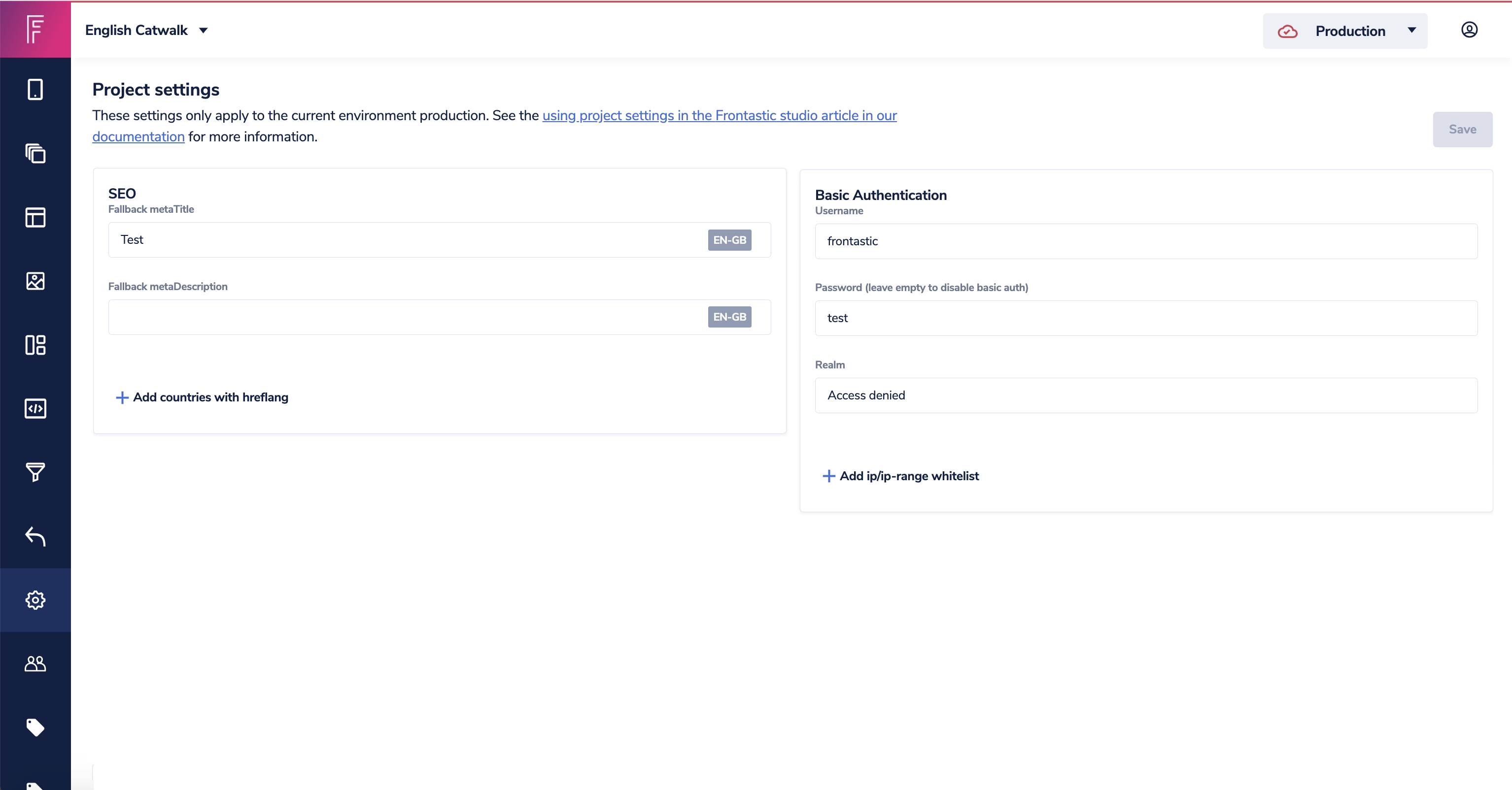Open the tag sidebar icon

(x=35, y=727)
